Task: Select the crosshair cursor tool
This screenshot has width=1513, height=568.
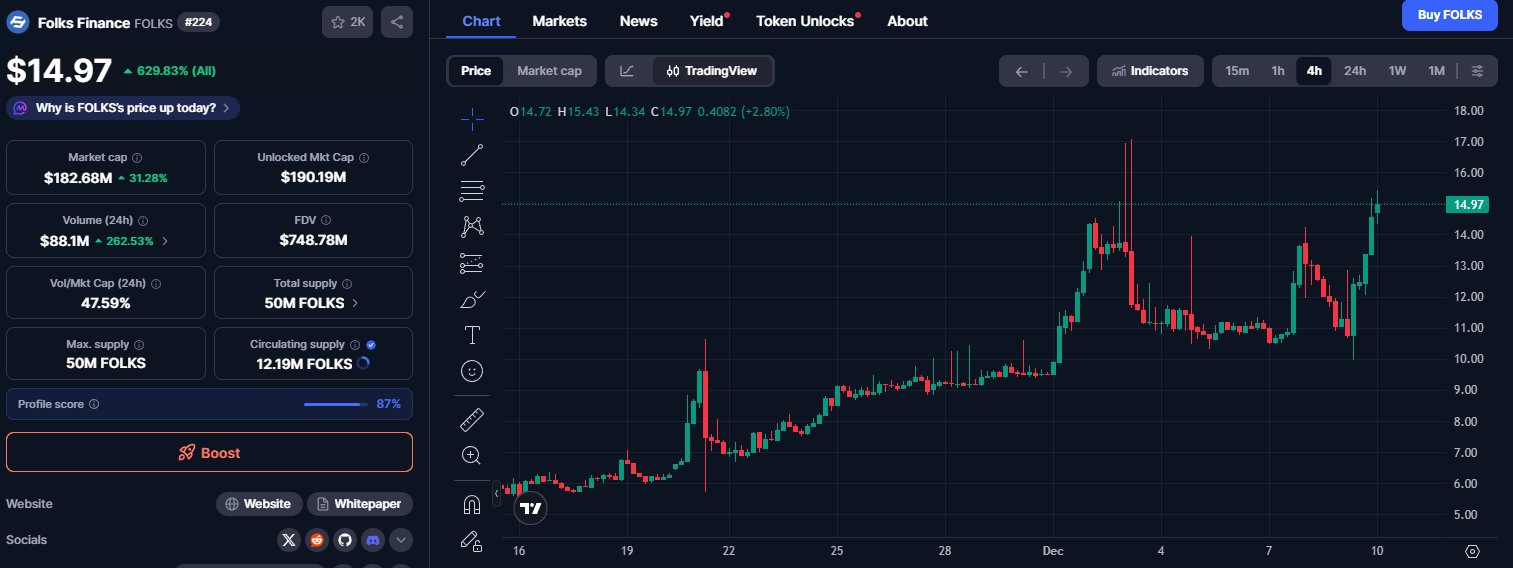Action: coord(472,118)
